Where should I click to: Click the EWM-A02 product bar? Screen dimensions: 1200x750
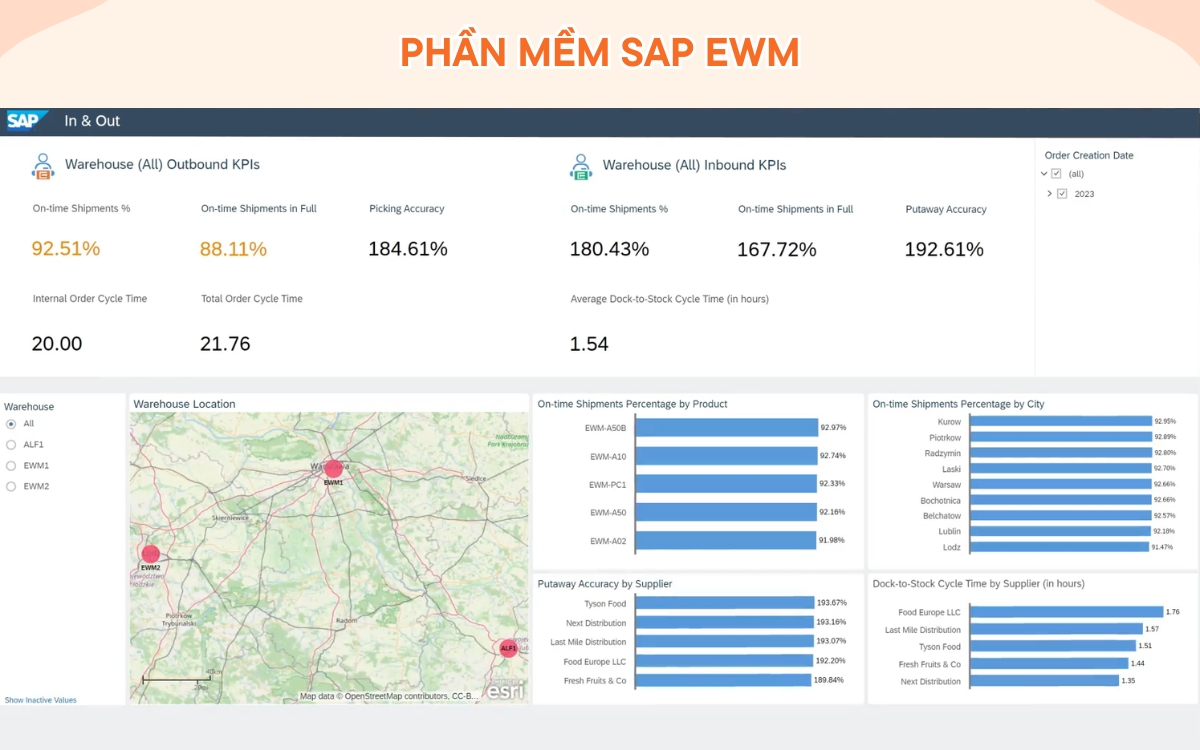coord(726,541)
